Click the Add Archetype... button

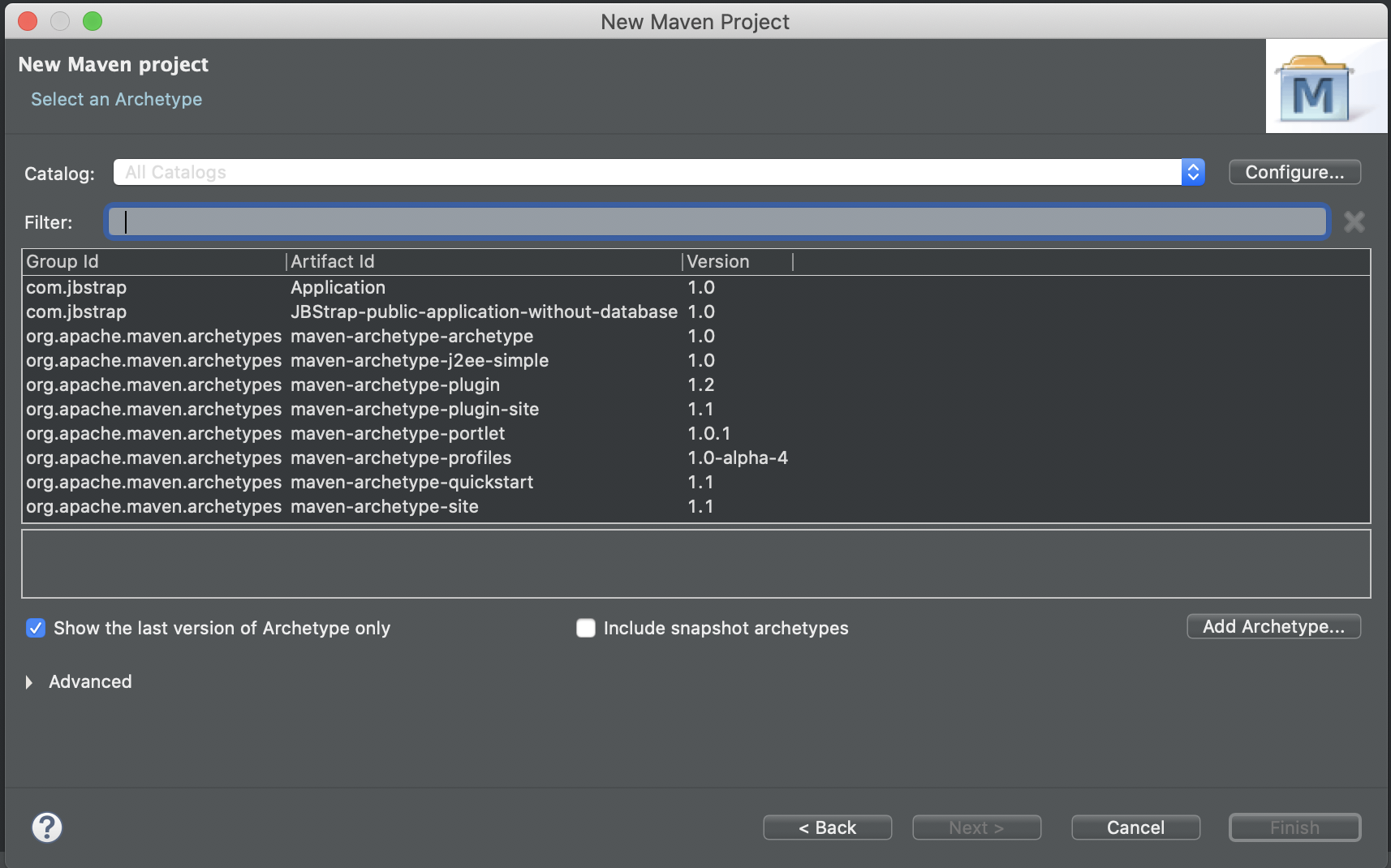click(1273, 626)
